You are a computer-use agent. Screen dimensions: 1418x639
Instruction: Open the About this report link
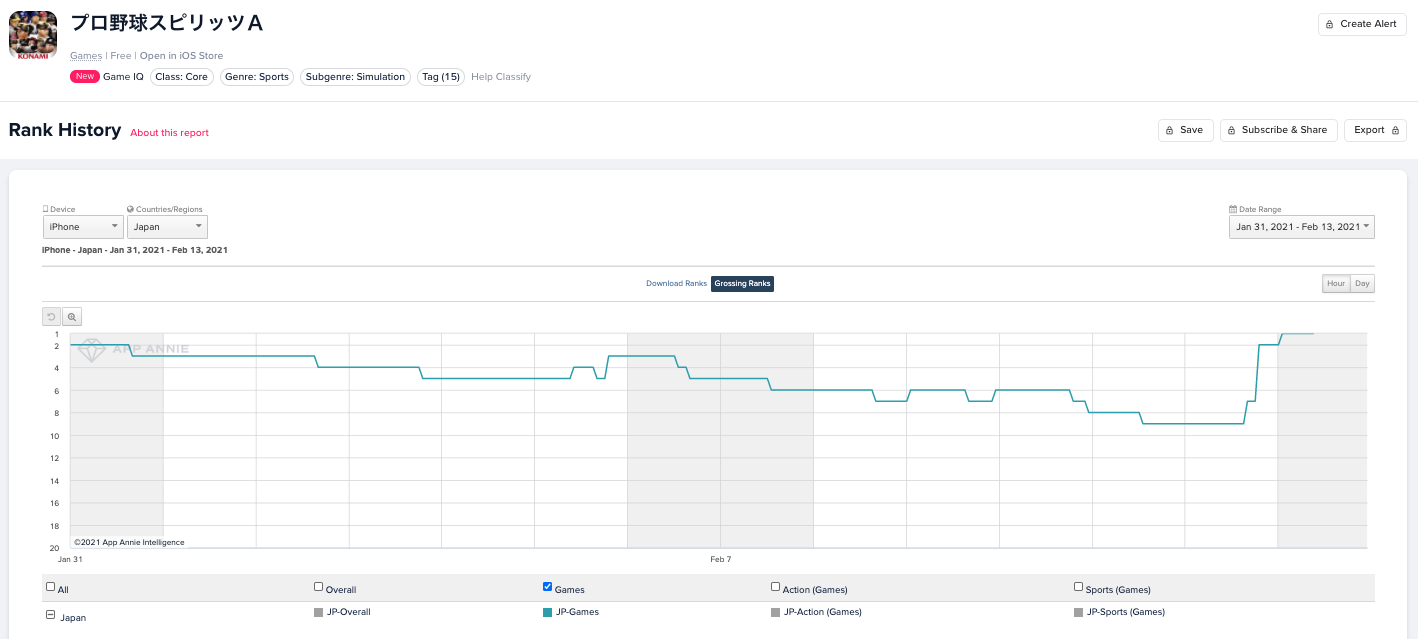[170, 133]
